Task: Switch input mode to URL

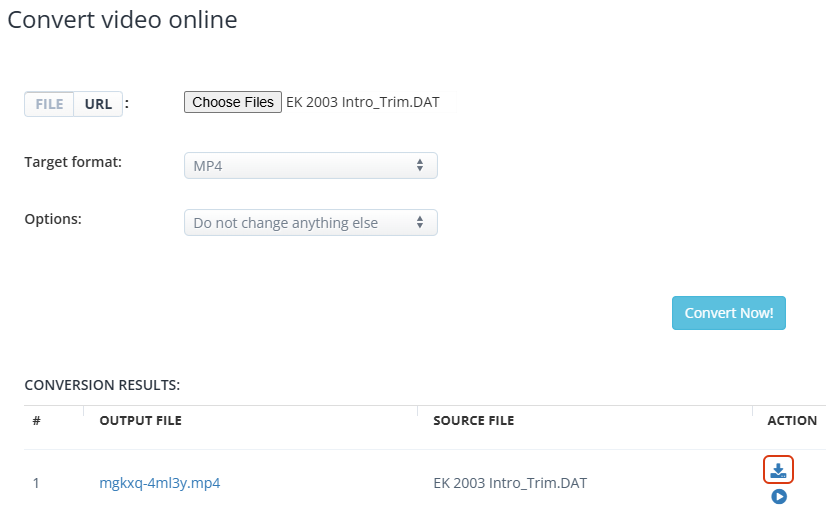Action: [x=98, y=104]
